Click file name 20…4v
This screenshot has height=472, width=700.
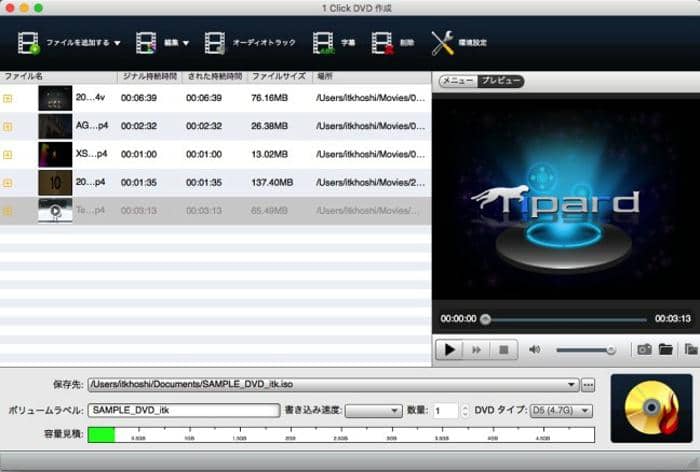90,97
